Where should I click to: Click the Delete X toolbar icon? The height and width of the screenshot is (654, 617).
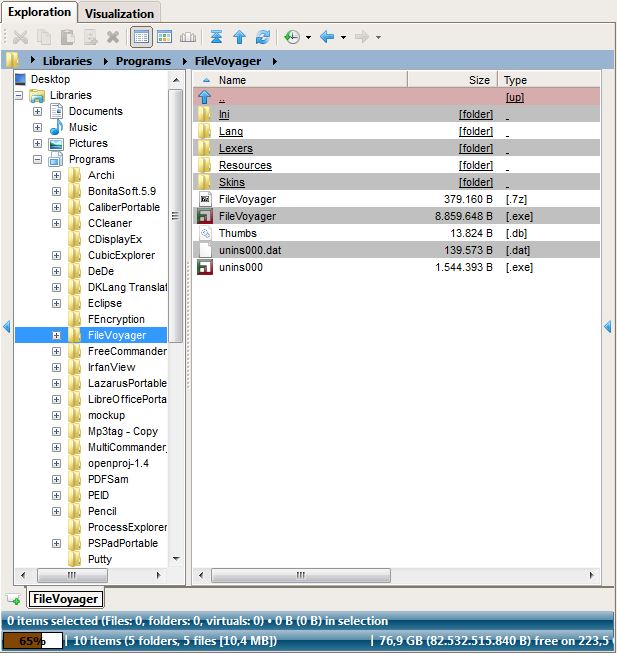[113, 38]
